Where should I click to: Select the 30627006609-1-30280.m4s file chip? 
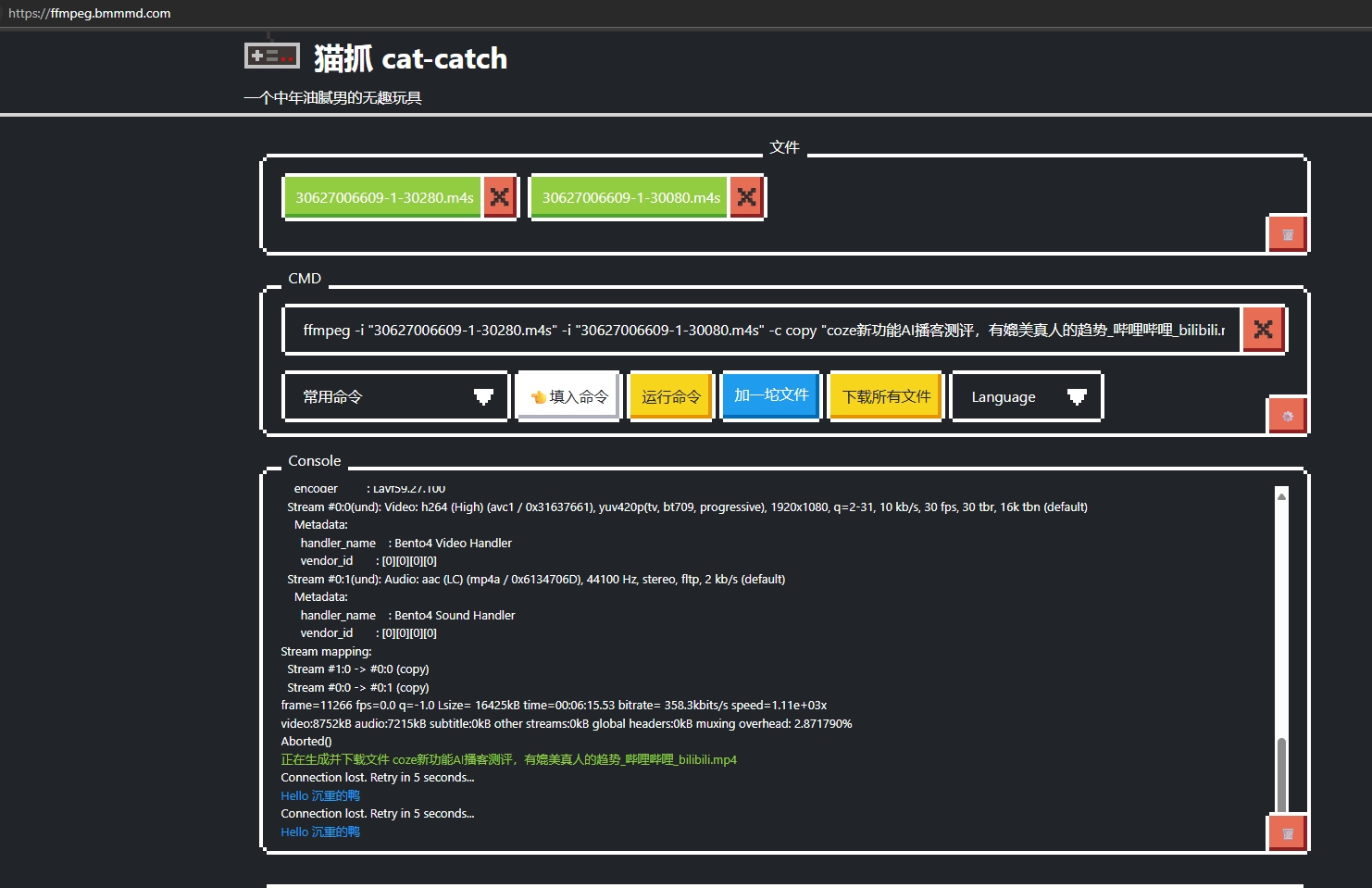383,197
